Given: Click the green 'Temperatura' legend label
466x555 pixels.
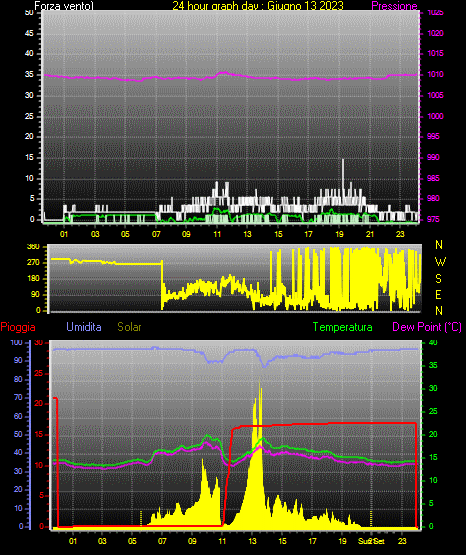Looking at the screenshot, I should click(343, 327).
